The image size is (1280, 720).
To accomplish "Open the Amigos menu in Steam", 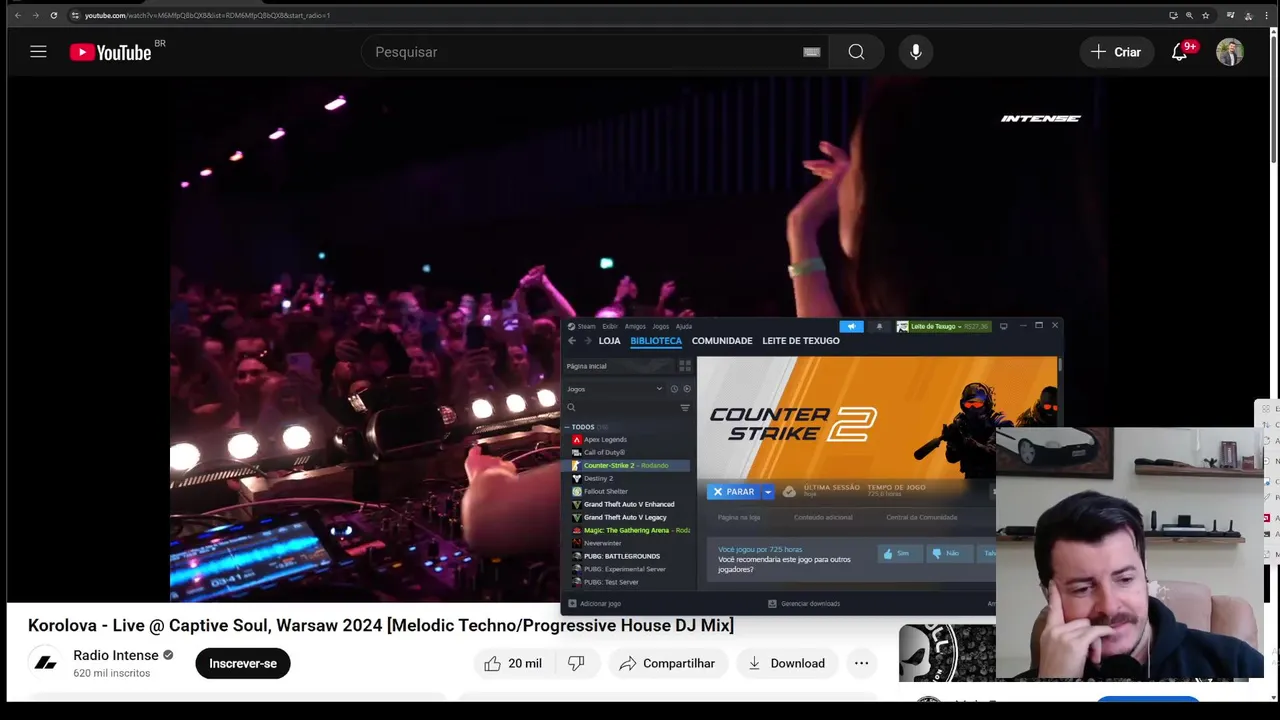I will pyautogui.click(x=635, y=326).
